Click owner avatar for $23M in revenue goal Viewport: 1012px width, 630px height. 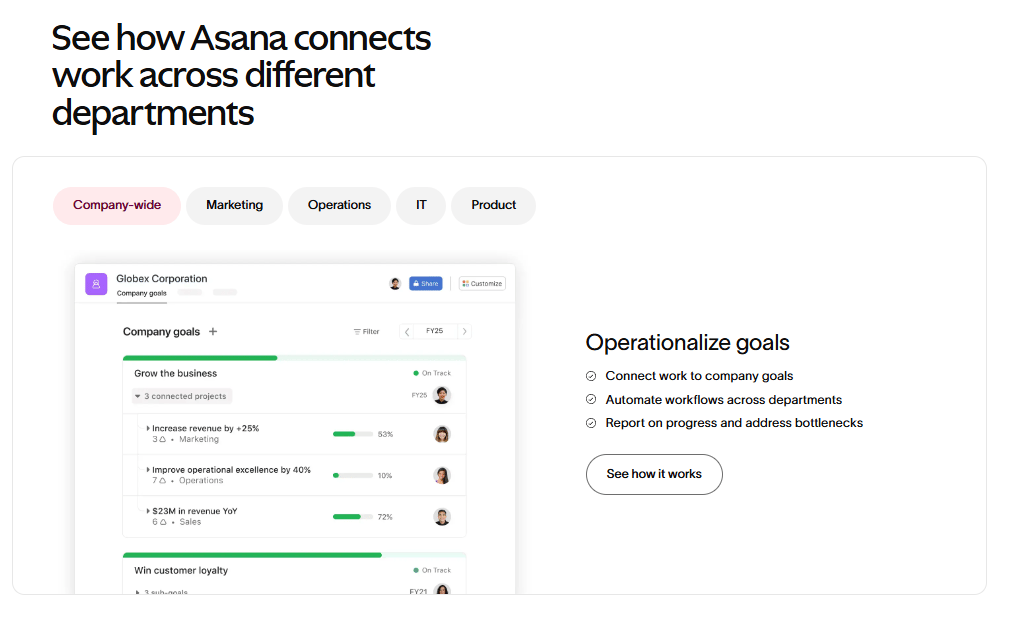click(442, 517)
